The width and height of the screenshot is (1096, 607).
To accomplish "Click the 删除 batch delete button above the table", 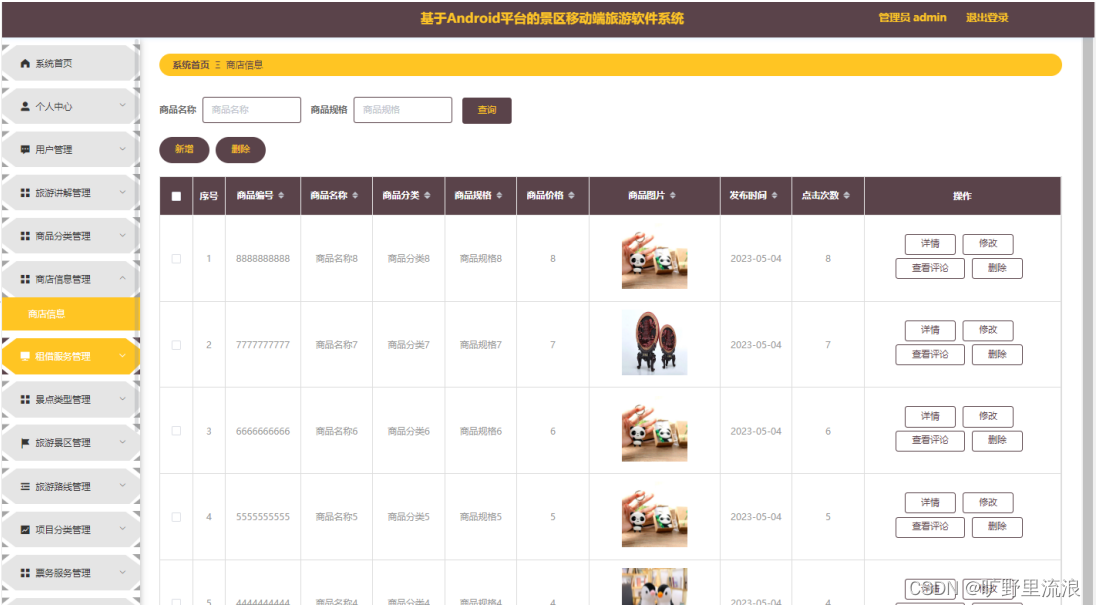I will (240, 150).
